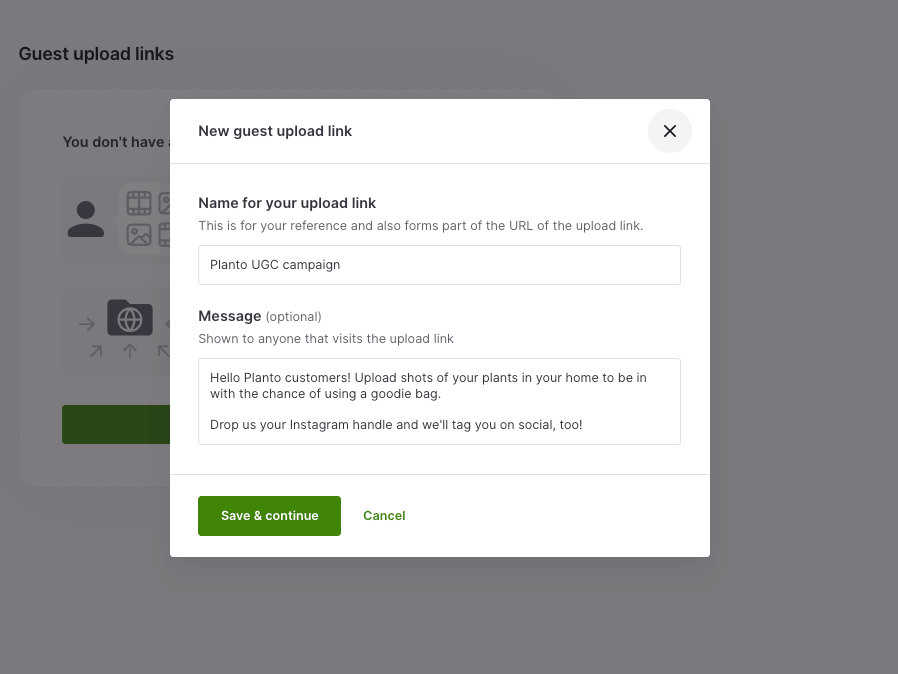Select the person avatar icon in the illustration
The width and height of the screenshot is (898, 674).
coord(86,220)
